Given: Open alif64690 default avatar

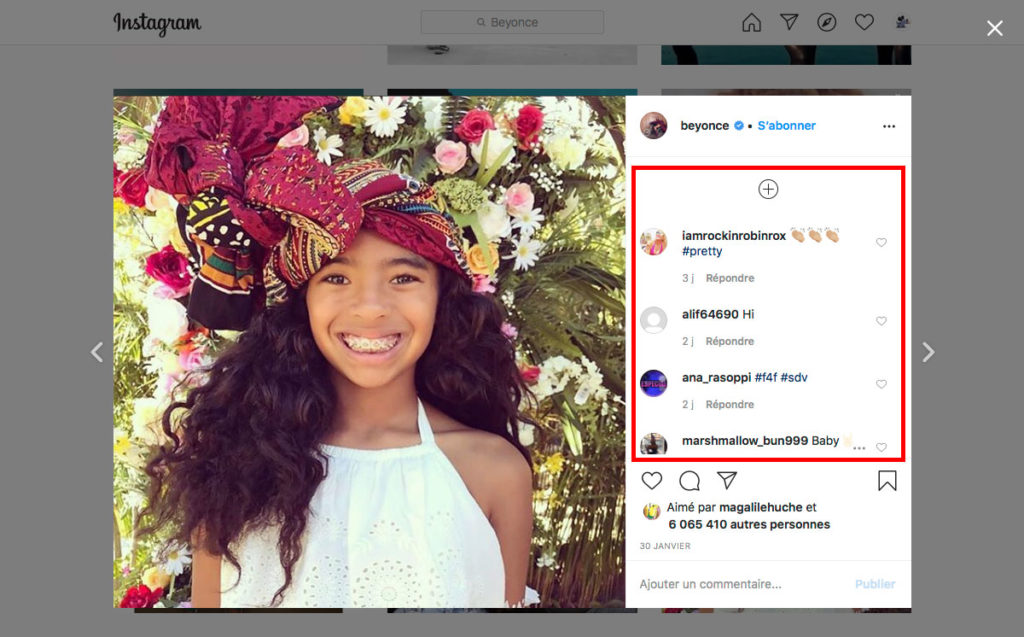Looking at the screenshot, I should click(x=654, y=320).
